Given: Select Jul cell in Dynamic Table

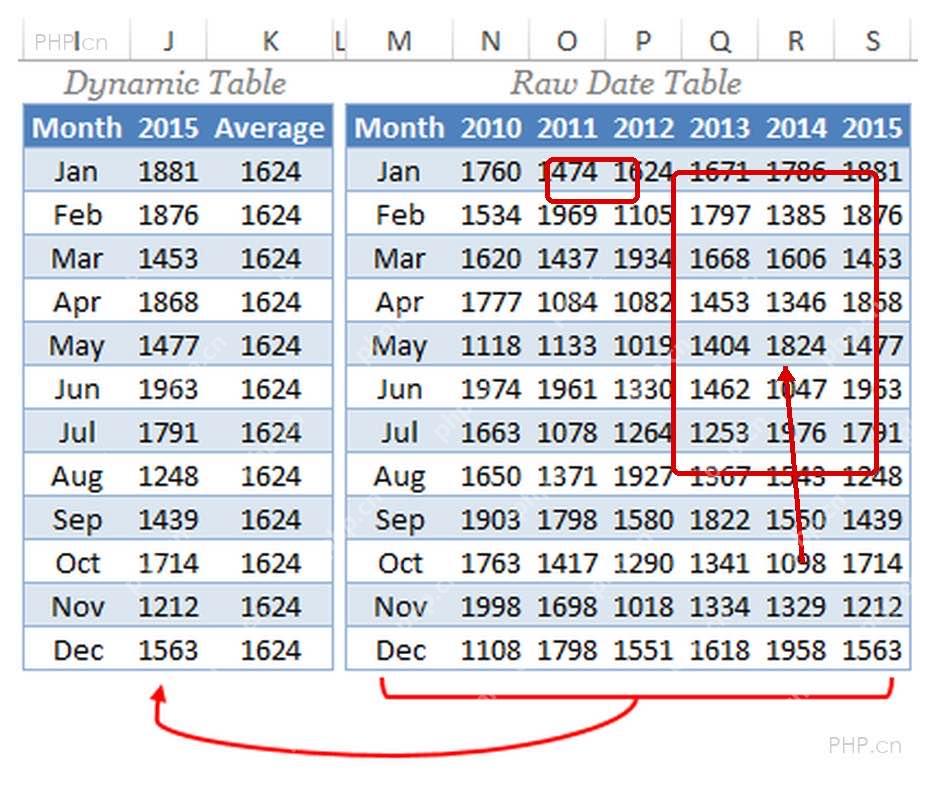Looking at the screenshot, I should [76, 433].
